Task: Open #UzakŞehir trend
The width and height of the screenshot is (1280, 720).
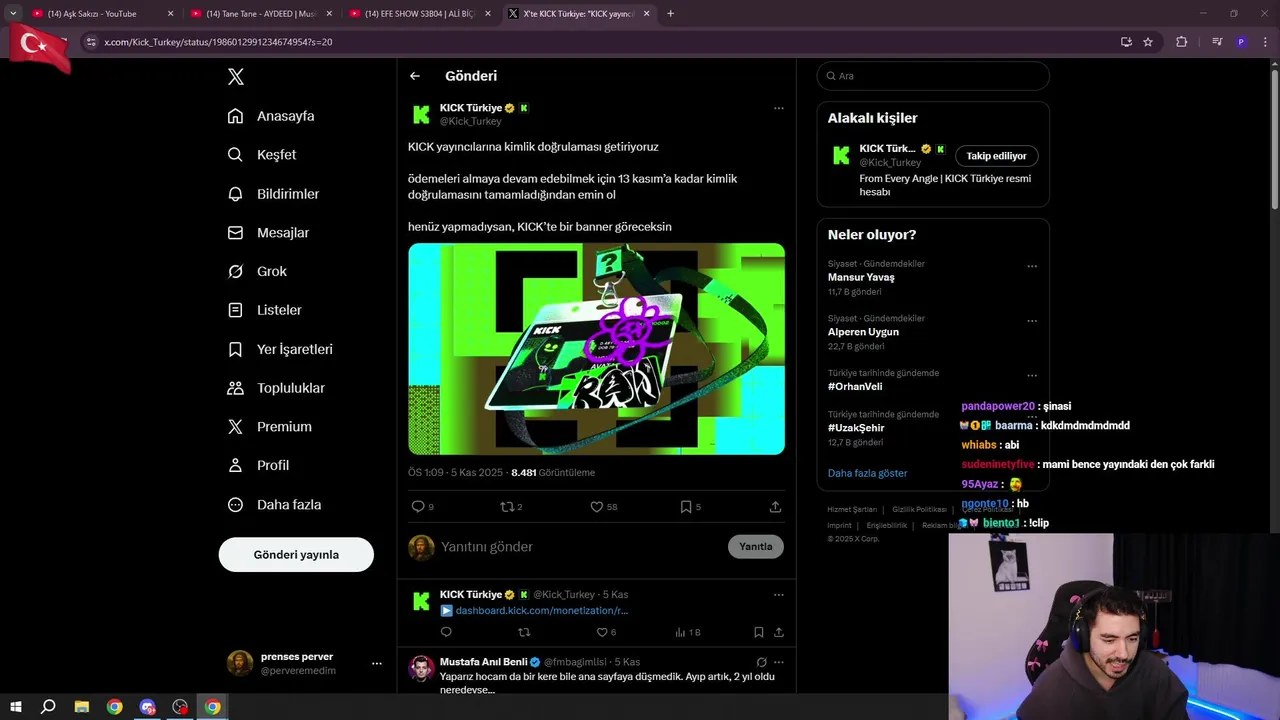Action: pyautogui.click(x=856, y=428)
